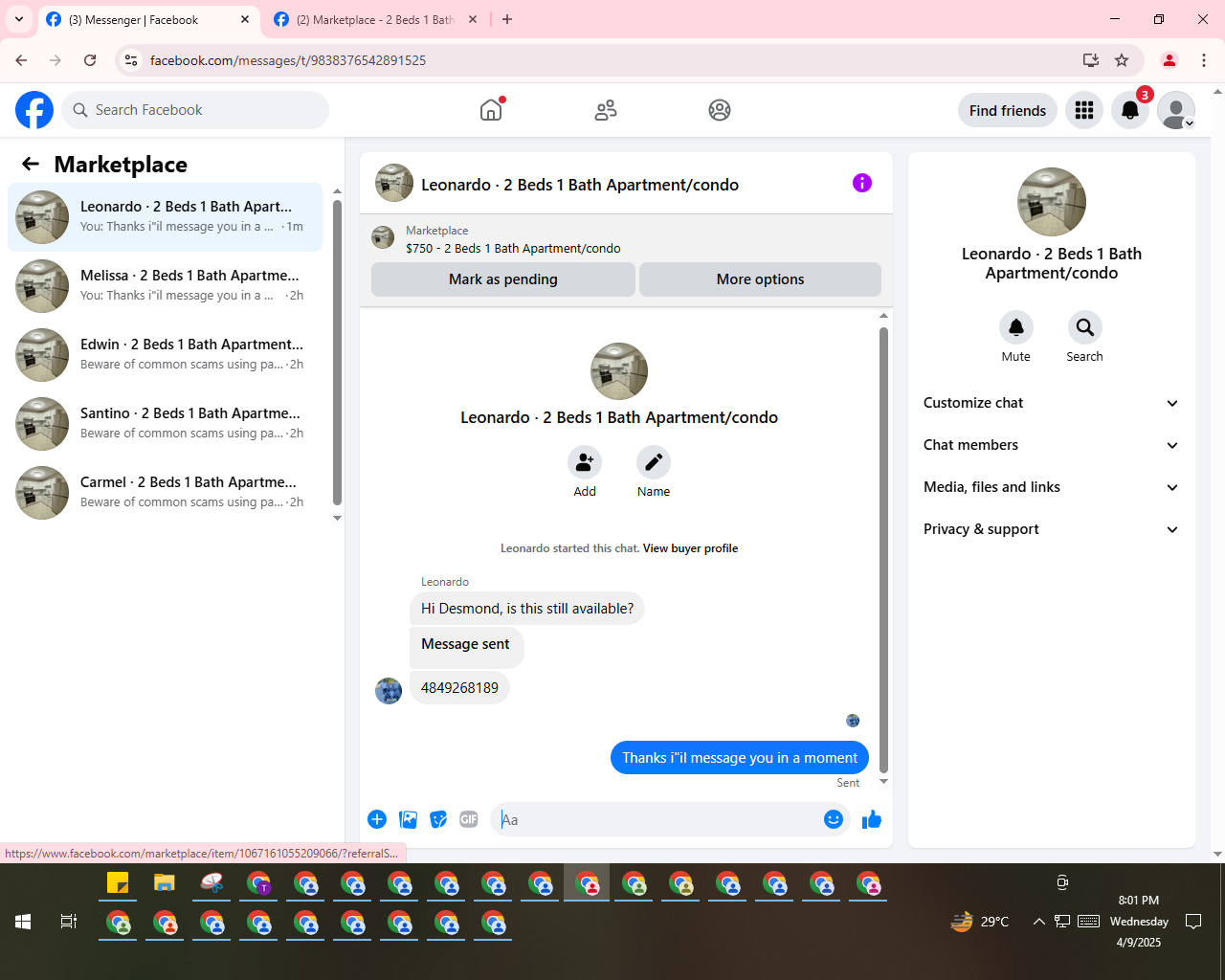Viewport: 1225px width, 980px height.
Task: Expand the Privacy & support section
Action: [x=1051, y=529]
